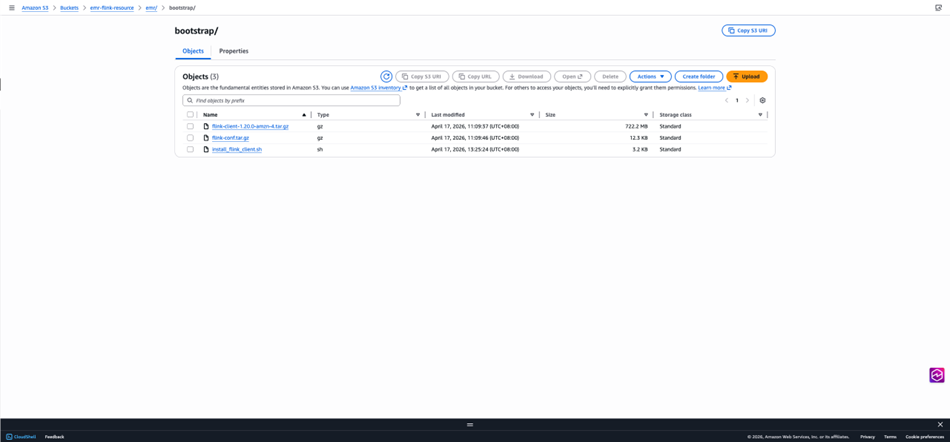Open flink-client-1.20.0-amzn-4.tar.gz object link
Viewport: 950px width, 442px height.
click(250, 127)
